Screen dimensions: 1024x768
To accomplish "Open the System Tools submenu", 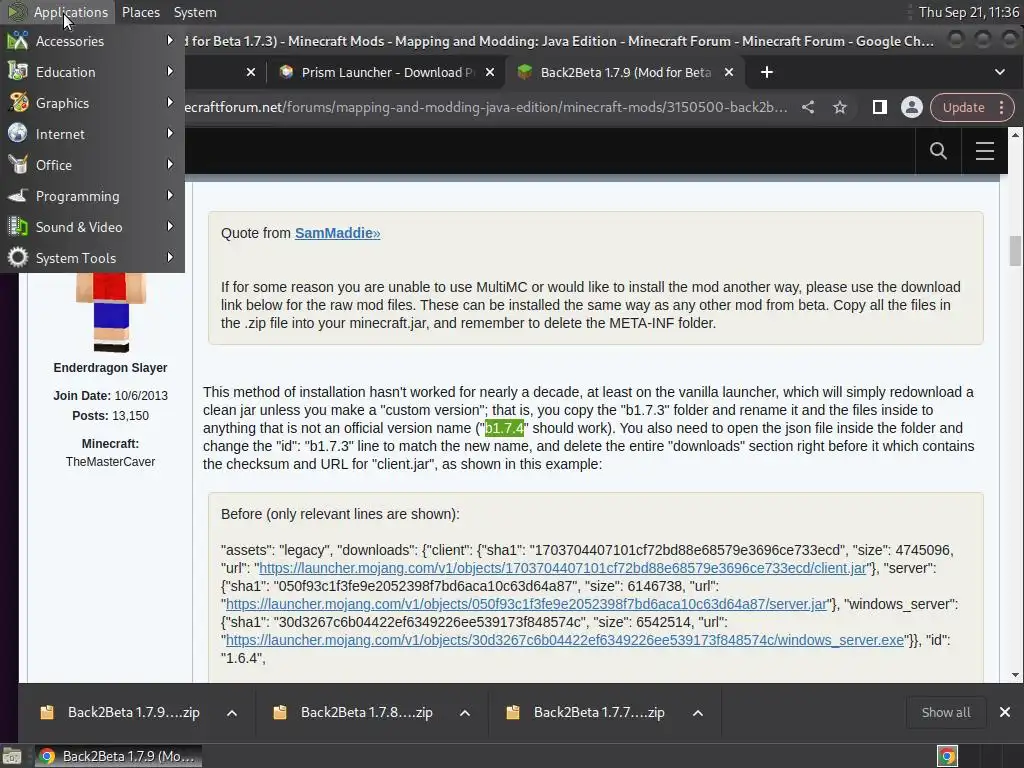I will point(92,258).
